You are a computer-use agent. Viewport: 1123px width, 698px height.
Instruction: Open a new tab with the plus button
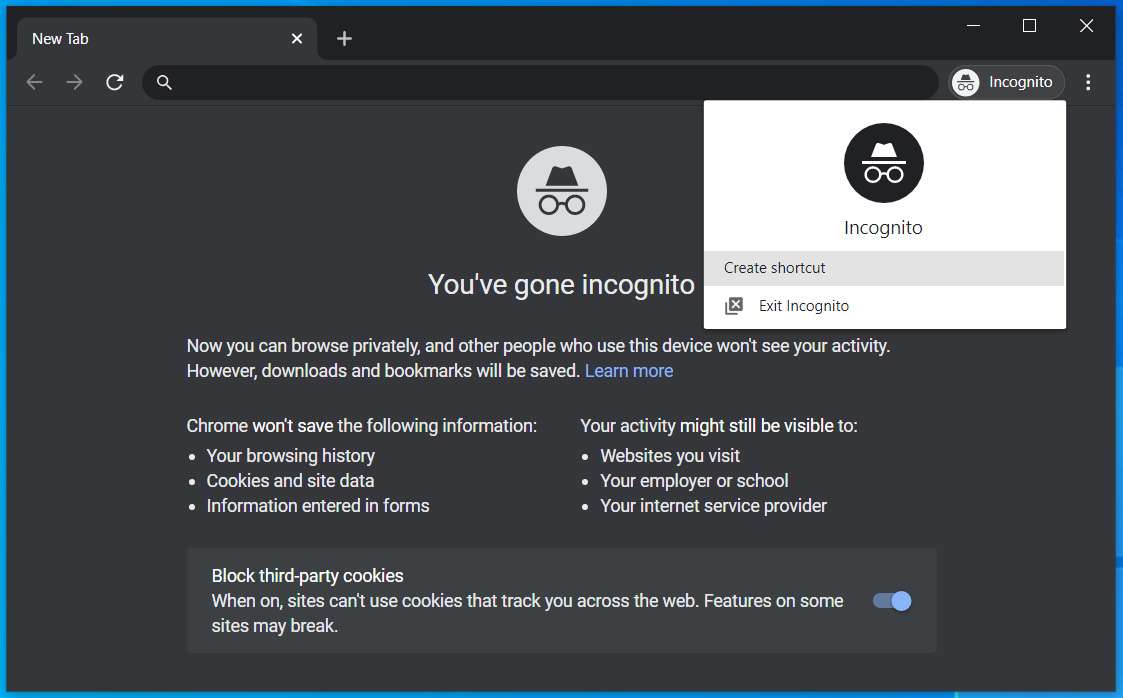344,39
